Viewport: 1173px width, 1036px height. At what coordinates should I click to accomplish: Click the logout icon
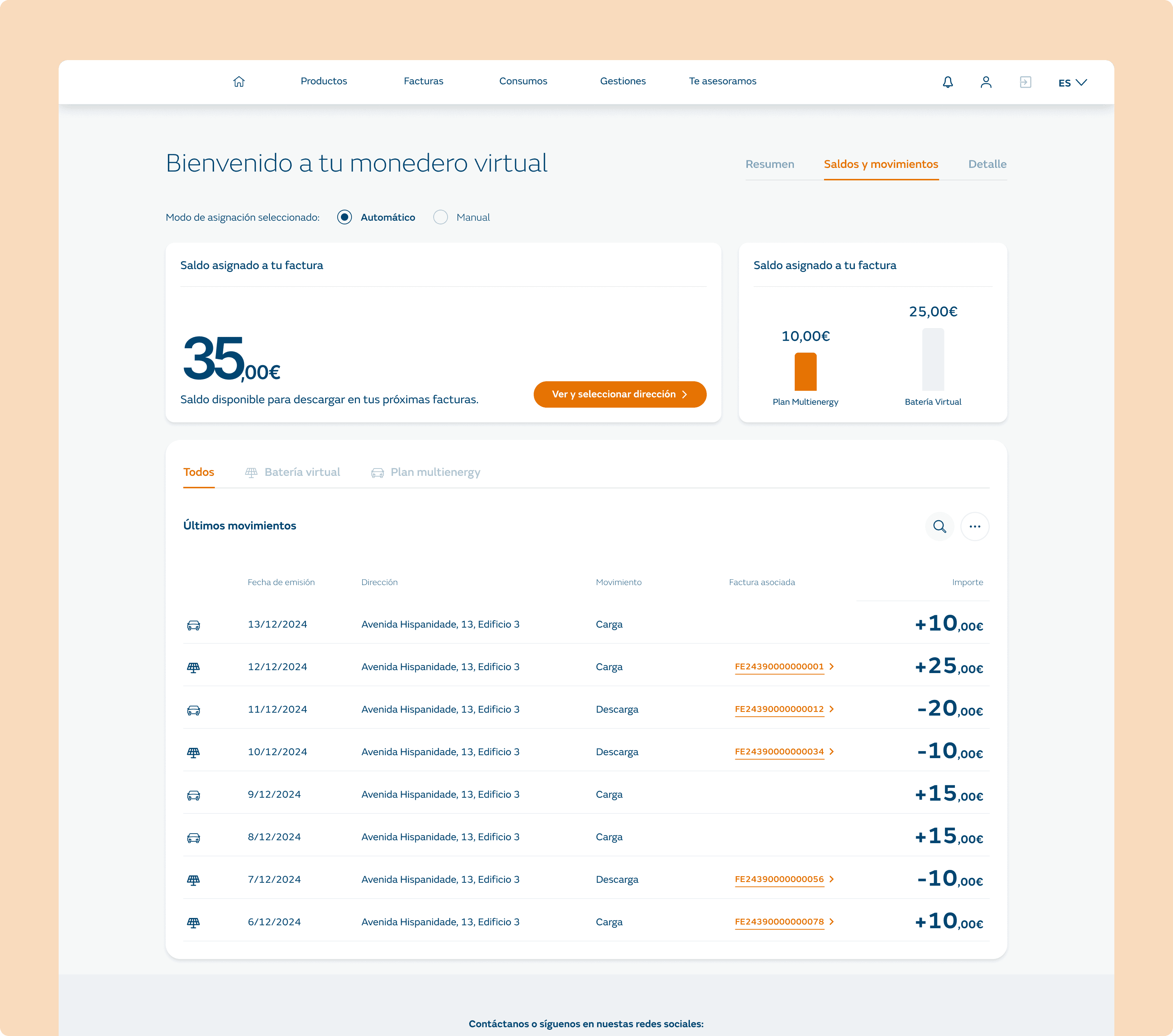tap(1025, 82)
